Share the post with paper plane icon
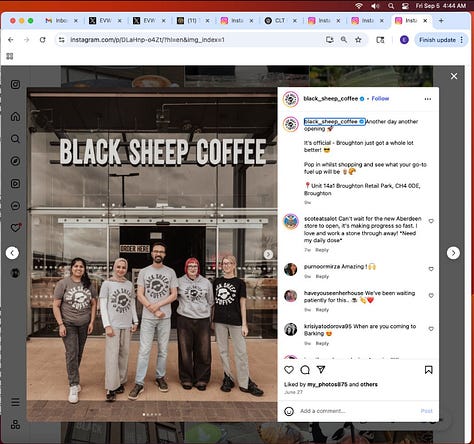The height and width of the screenshot is (444, 474). pyautogui.click(x=321, y=370)
